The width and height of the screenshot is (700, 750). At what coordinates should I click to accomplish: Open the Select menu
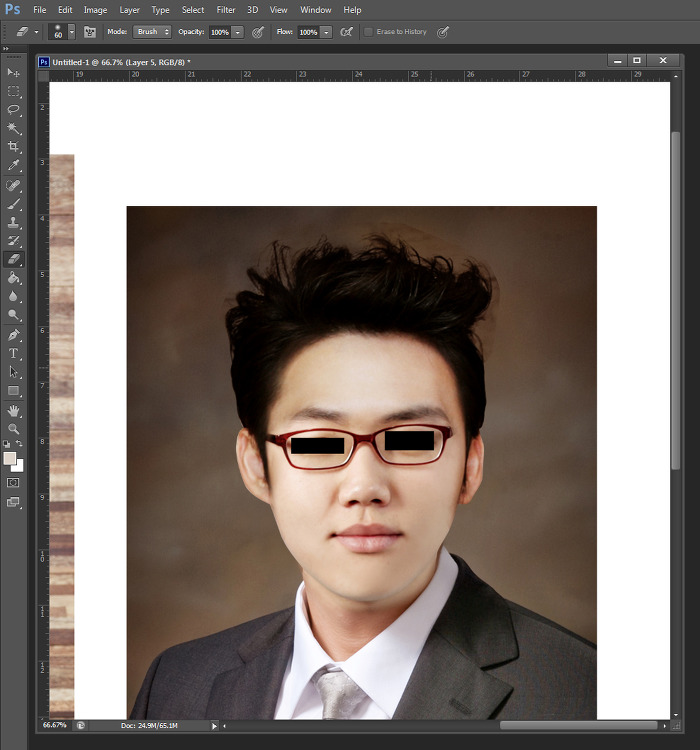click(193, 10)
